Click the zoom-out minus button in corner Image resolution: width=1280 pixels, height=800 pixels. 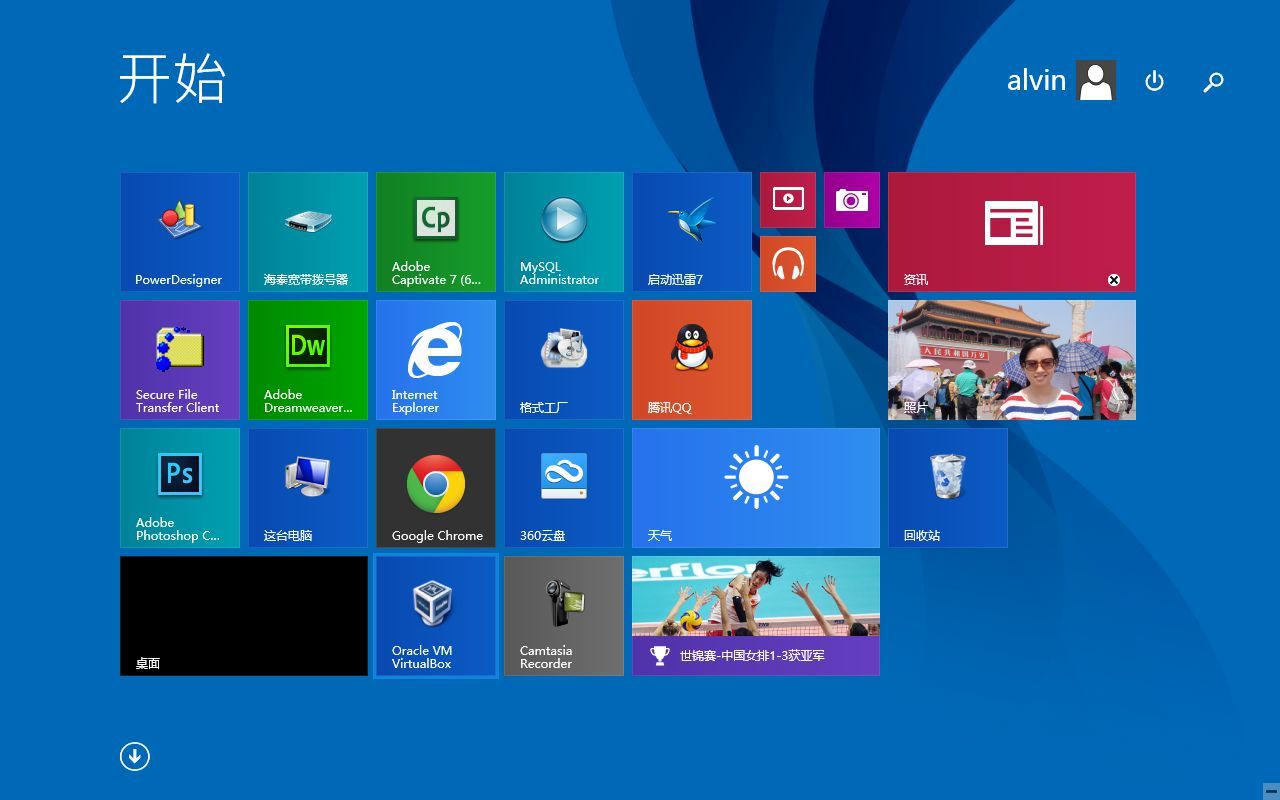[x=1271, y=790]
